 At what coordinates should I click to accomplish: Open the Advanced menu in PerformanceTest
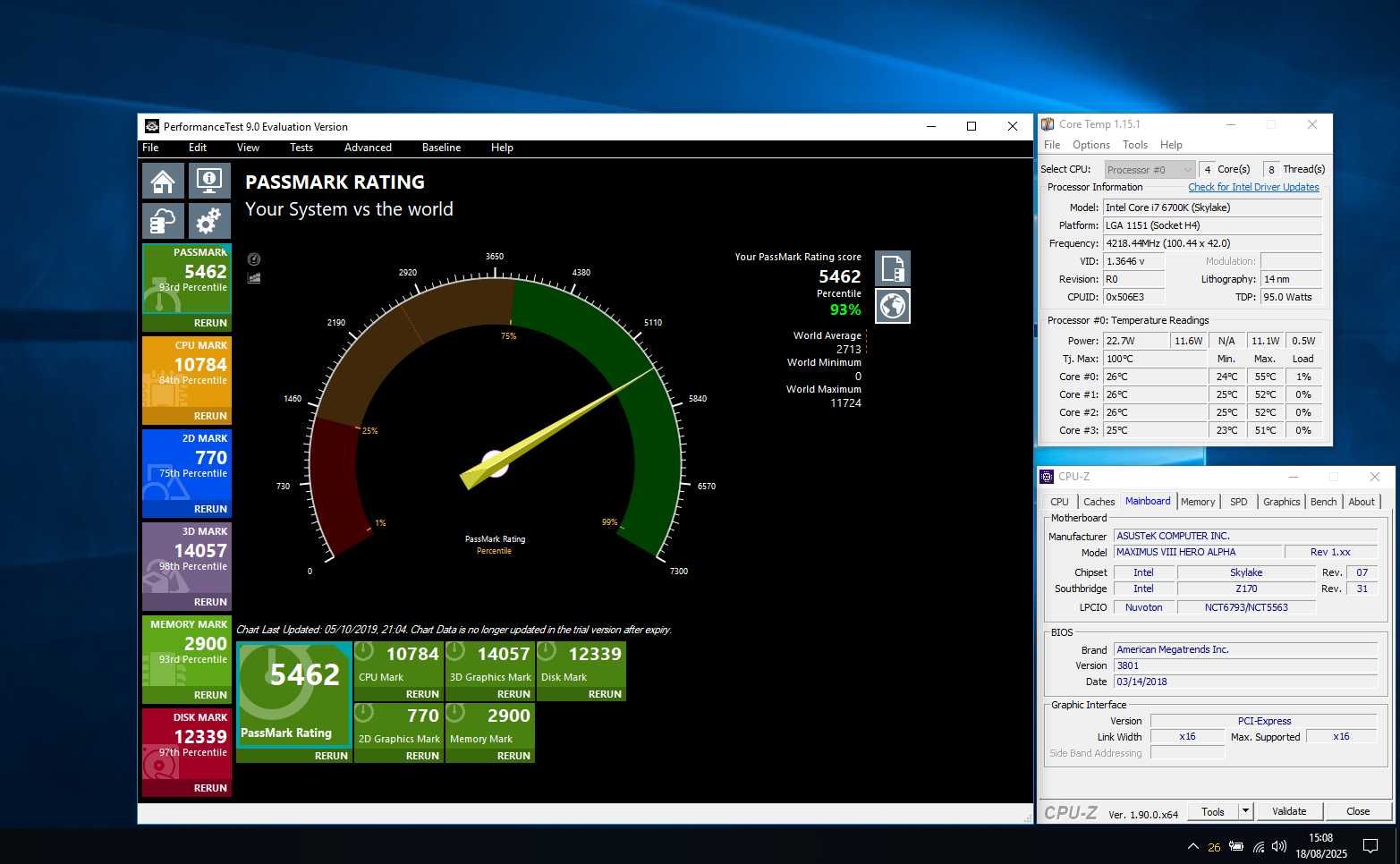click(x=368, y=148)
